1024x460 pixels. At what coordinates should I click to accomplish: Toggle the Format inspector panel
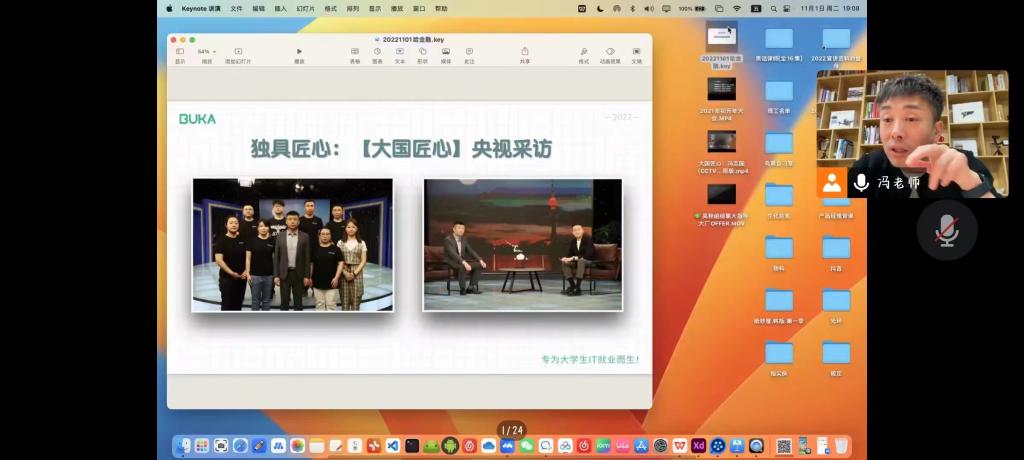click(x=583, y=51)
